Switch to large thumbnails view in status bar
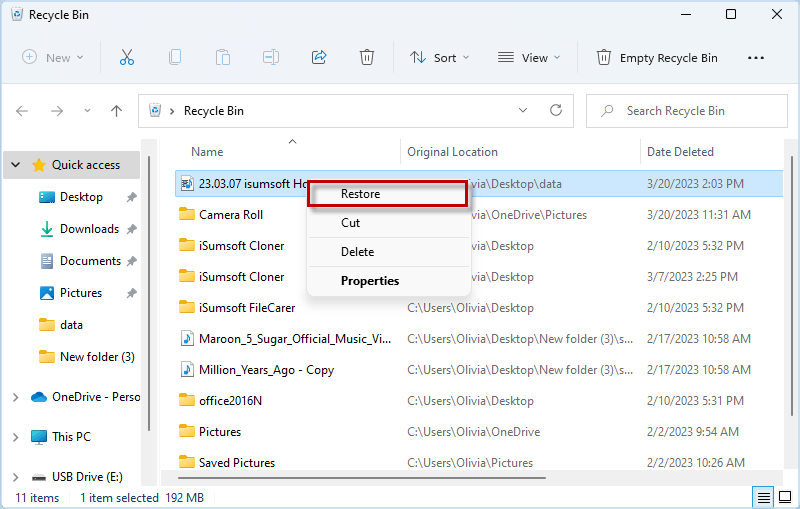The image size is (800, 509). (x=785, y=497)
